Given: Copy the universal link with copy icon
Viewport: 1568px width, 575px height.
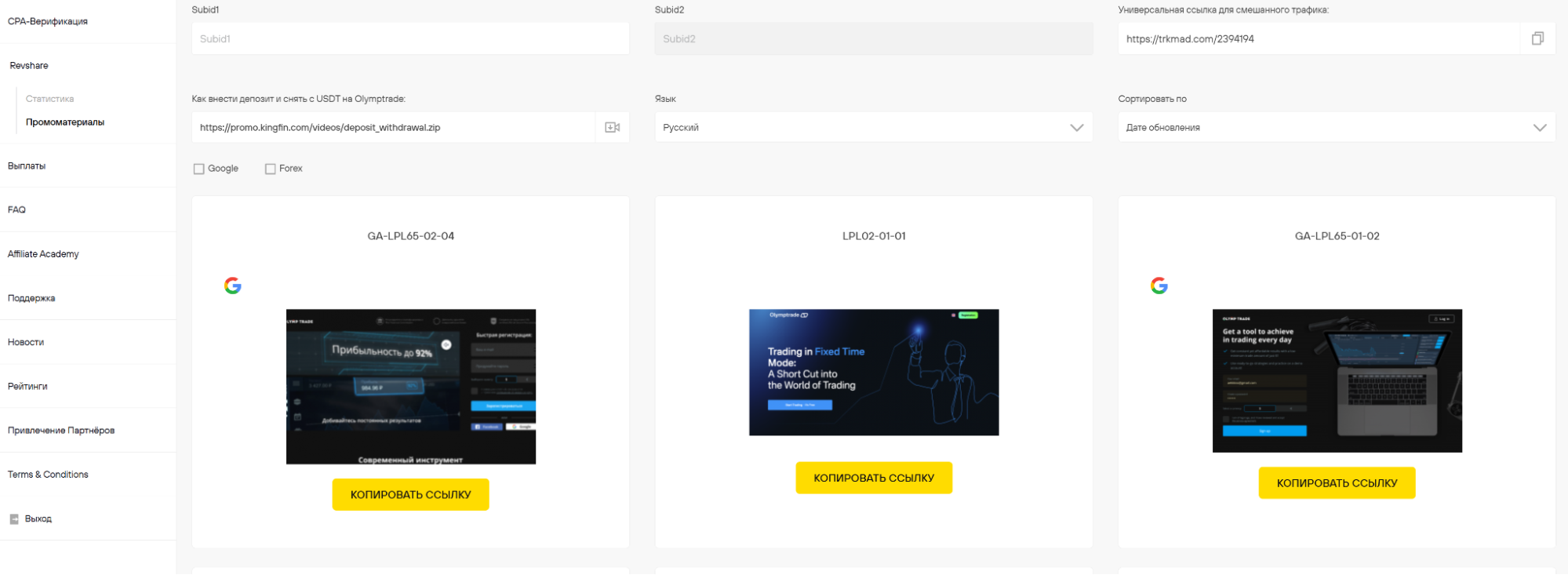Looking at the screenshot, I should (x=1537, y=38).
